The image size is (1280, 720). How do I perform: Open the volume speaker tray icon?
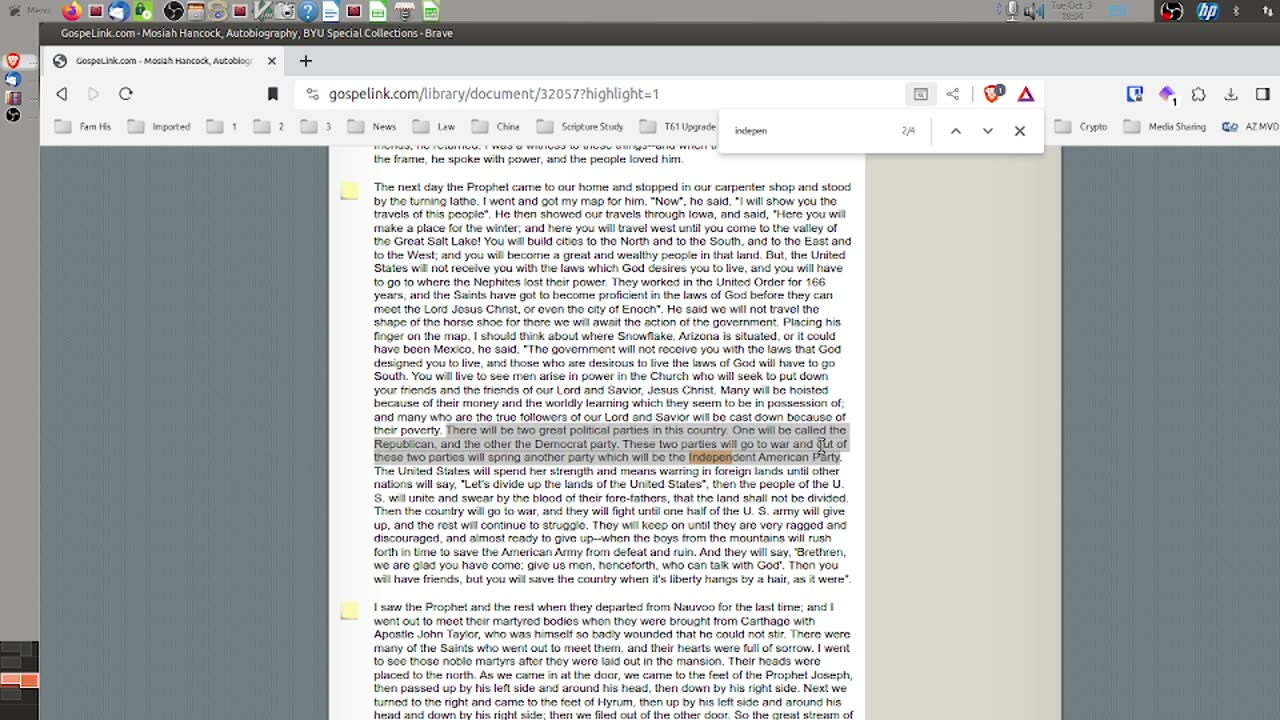[1034, 11]
